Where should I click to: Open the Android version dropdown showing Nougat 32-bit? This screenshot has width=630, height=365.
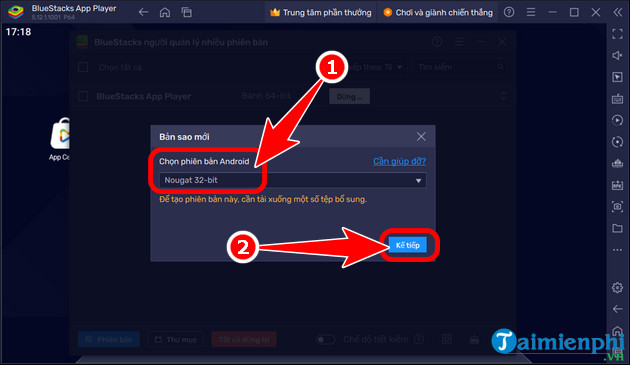point(292,180)
